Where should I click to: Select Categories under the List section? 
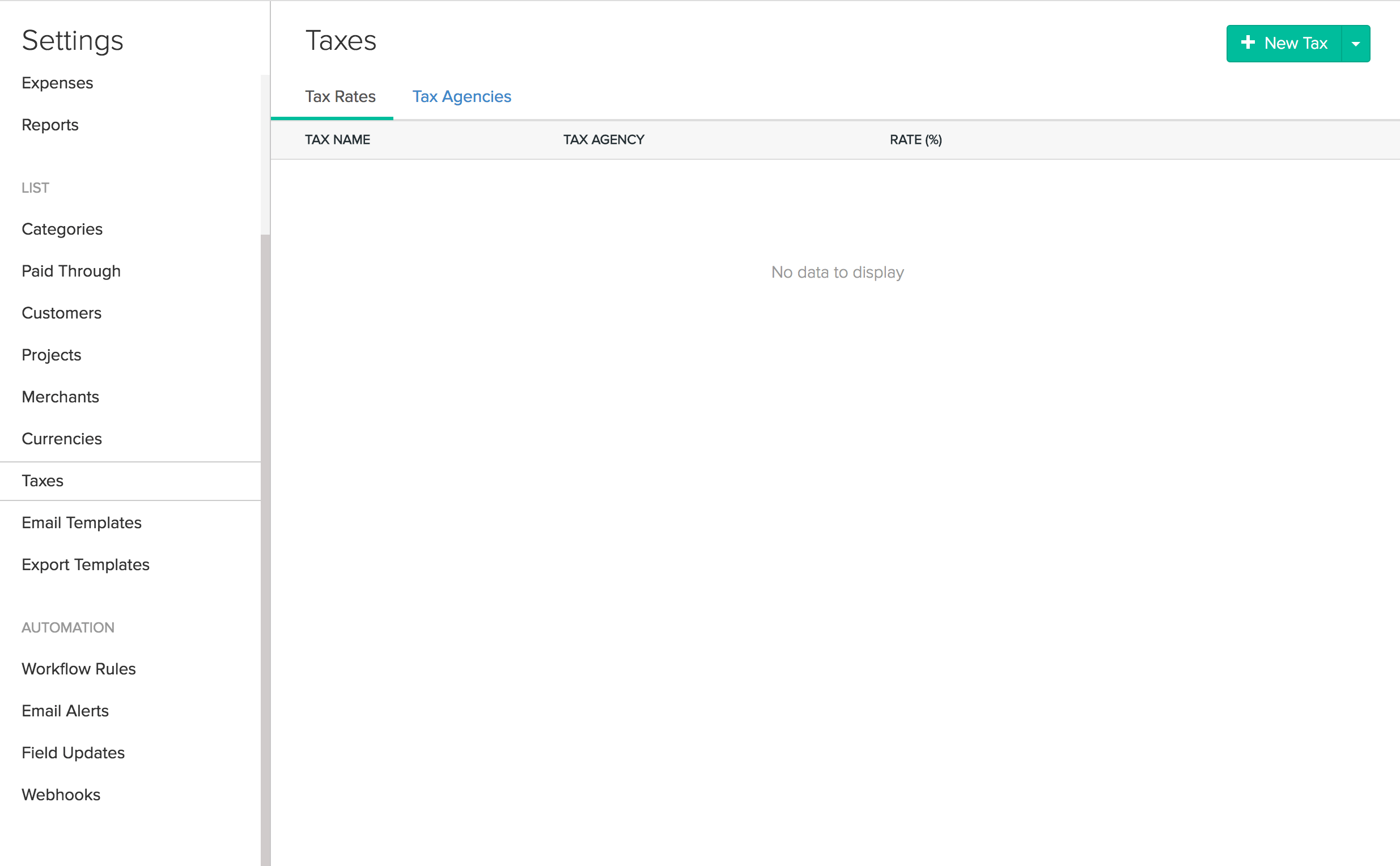click(62, 228)
